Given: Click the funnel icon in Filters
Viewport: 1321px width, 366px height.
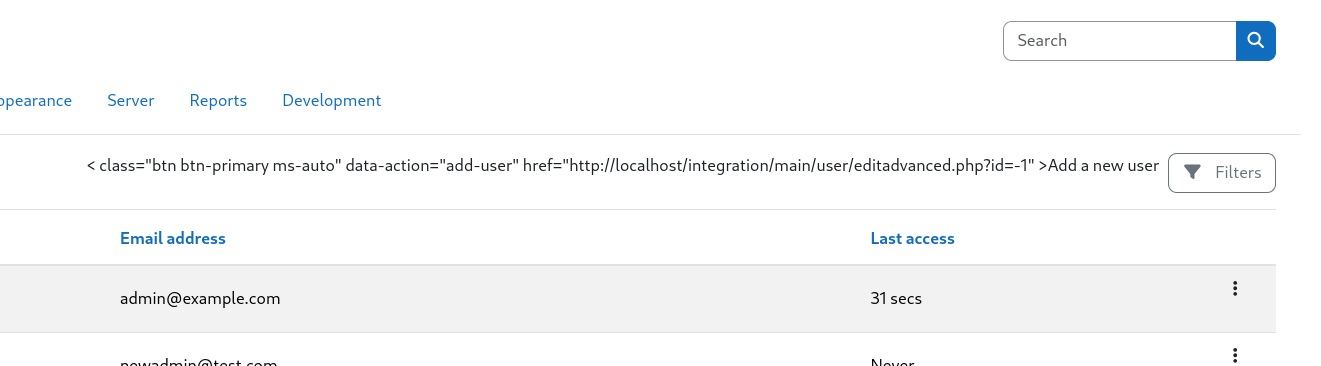Looking at the screenshot, I should pos(1192,173).
